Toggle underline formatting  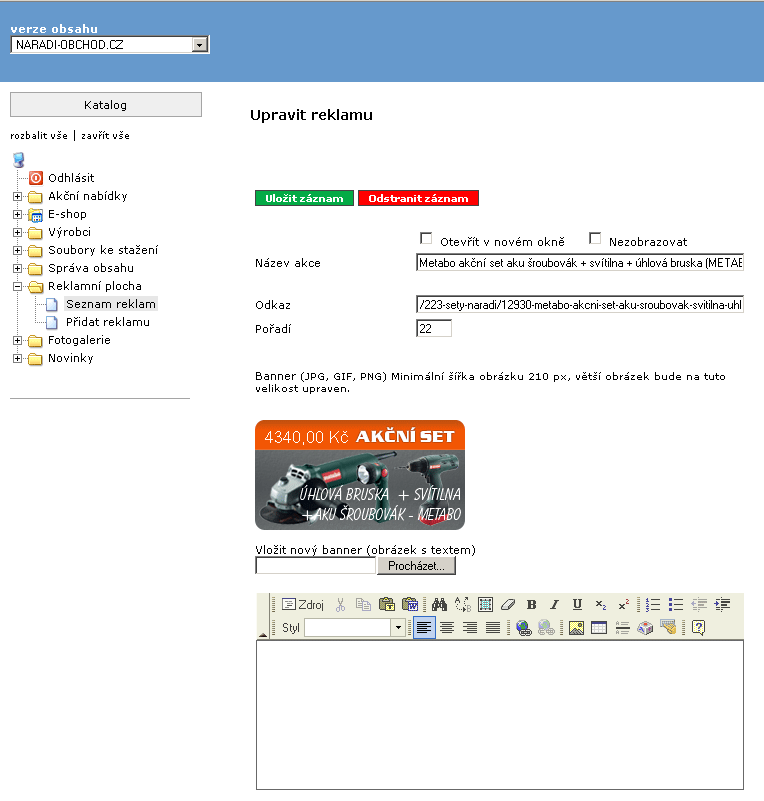point(577,605)
